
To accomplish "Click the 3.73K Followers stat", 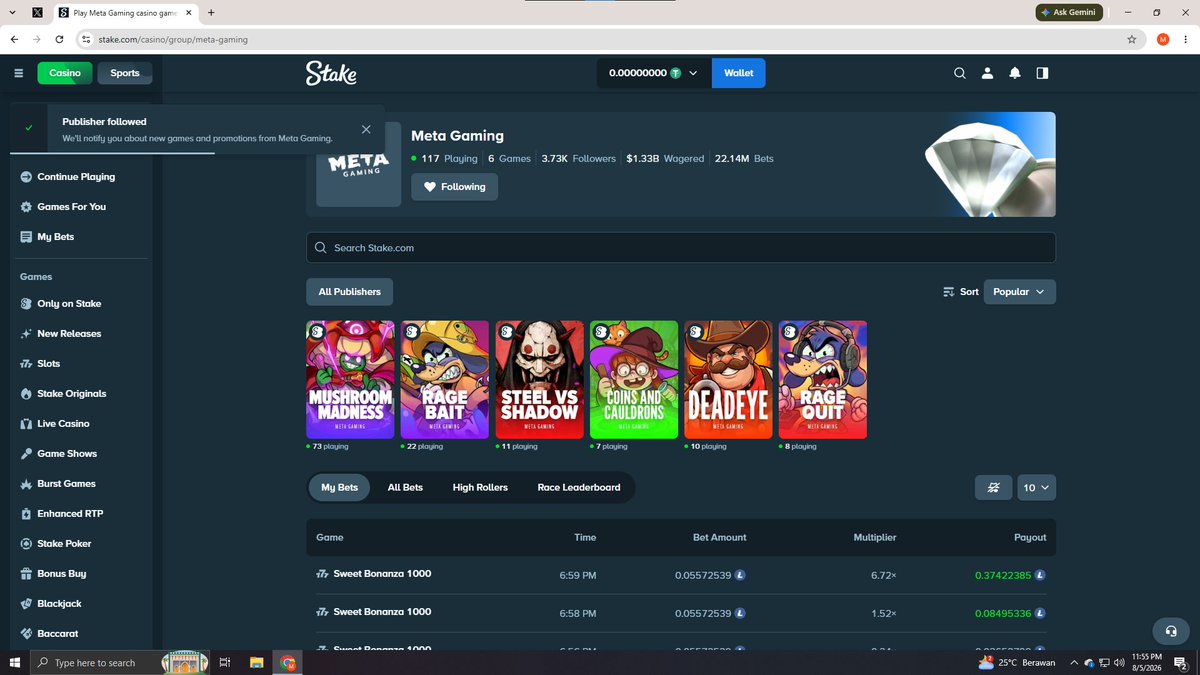I will point(579,158).
